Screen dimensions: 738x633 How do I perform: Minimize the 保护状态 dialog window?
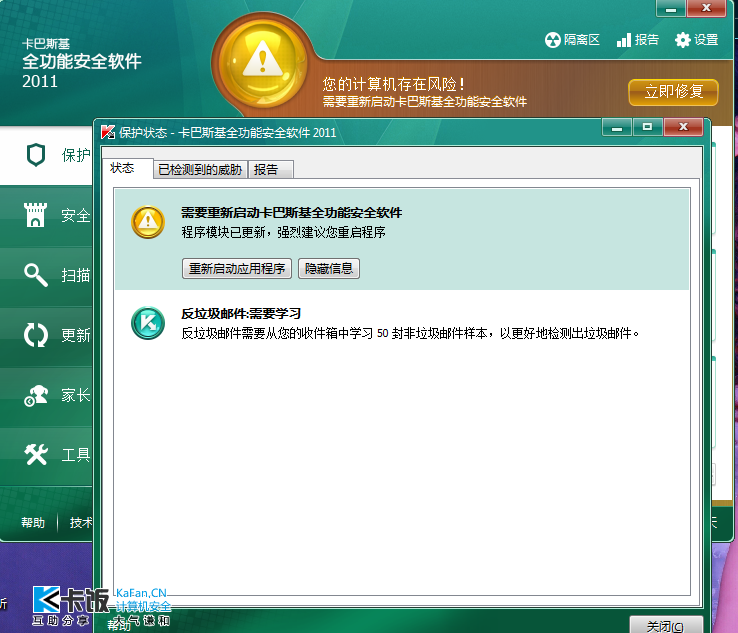(x=617, y=127)
